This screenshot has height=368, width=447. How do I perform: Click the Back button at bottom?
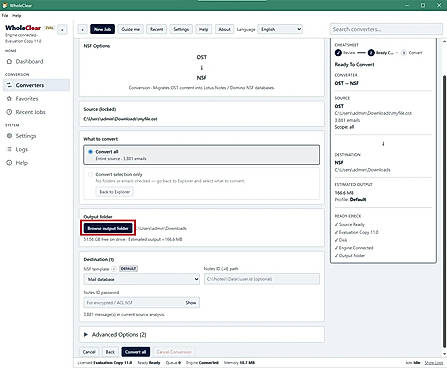click(110, 352)
